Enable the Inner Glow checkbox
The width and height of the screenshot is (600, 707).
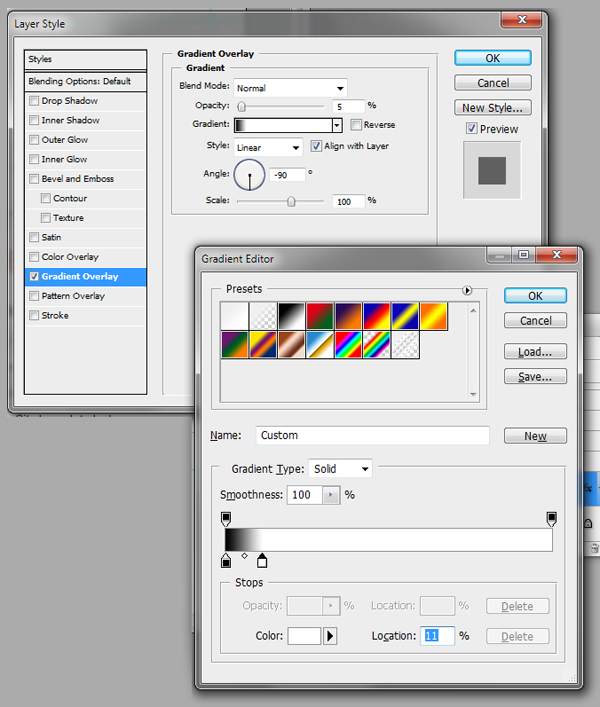point(34,159)
